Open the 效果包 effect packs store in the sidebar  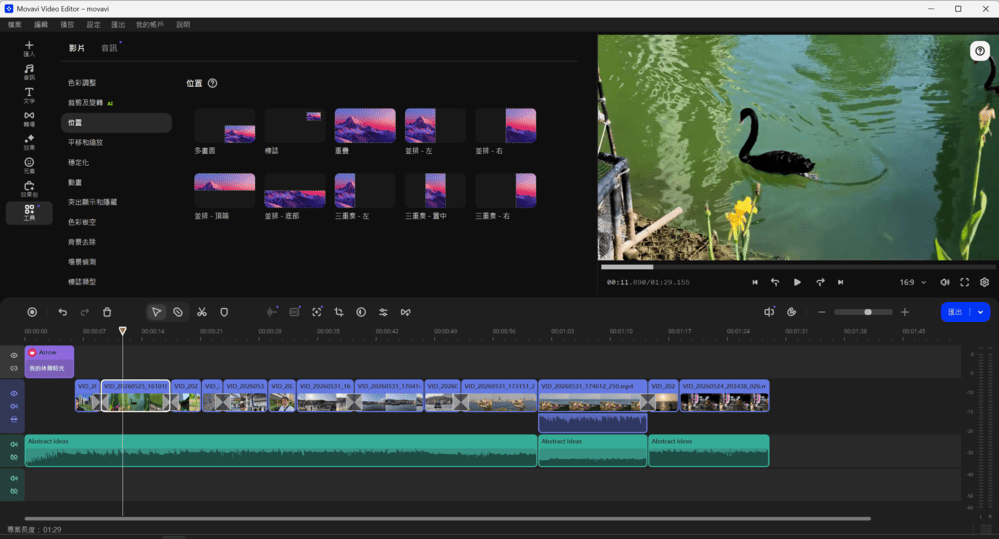(29, 189)
